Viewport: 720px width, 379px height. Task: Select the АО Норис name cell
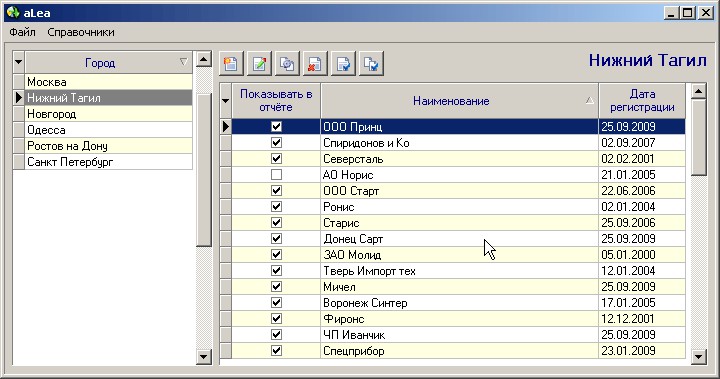(x=459, y=175)
